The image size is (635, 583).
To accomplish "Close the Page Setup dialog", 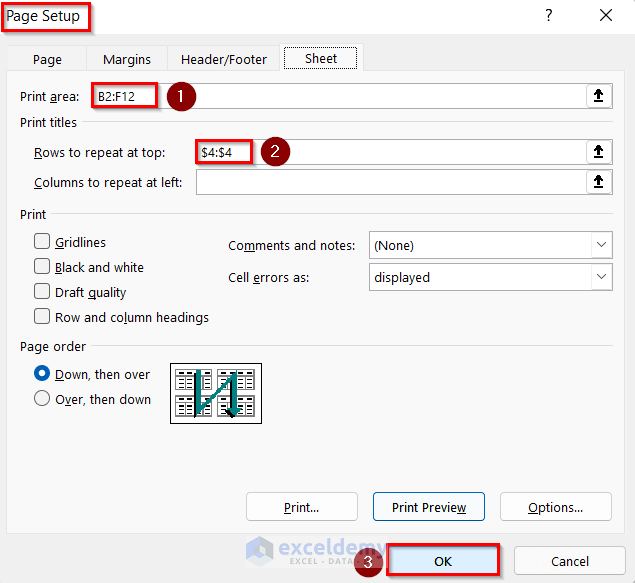I will [606, 16].
